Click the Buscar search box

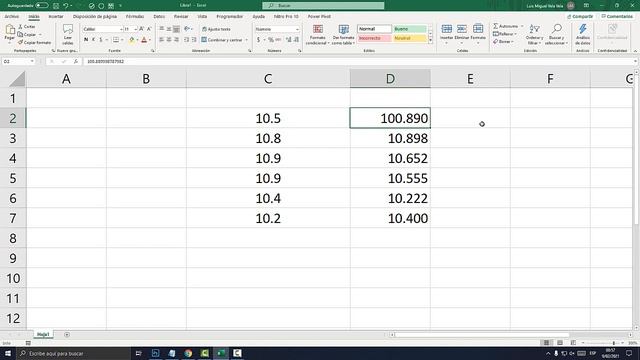323,6
